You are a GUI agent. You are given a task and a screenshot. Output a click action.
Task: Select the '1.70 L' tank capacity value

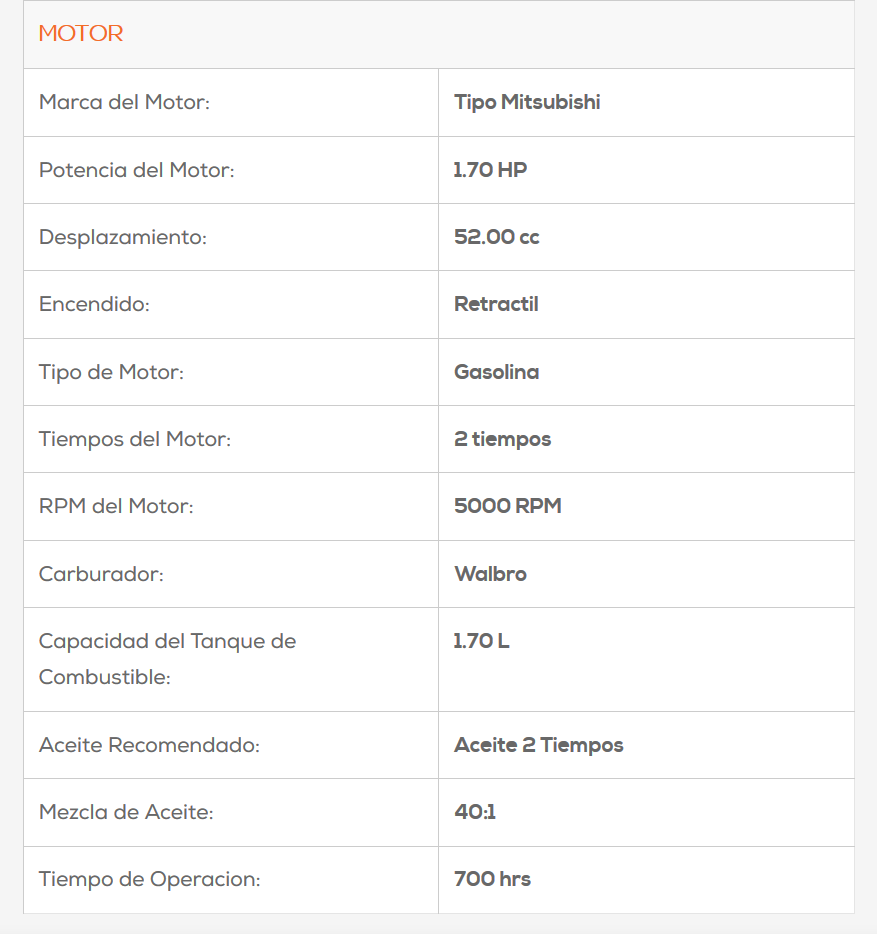point(481,641)
